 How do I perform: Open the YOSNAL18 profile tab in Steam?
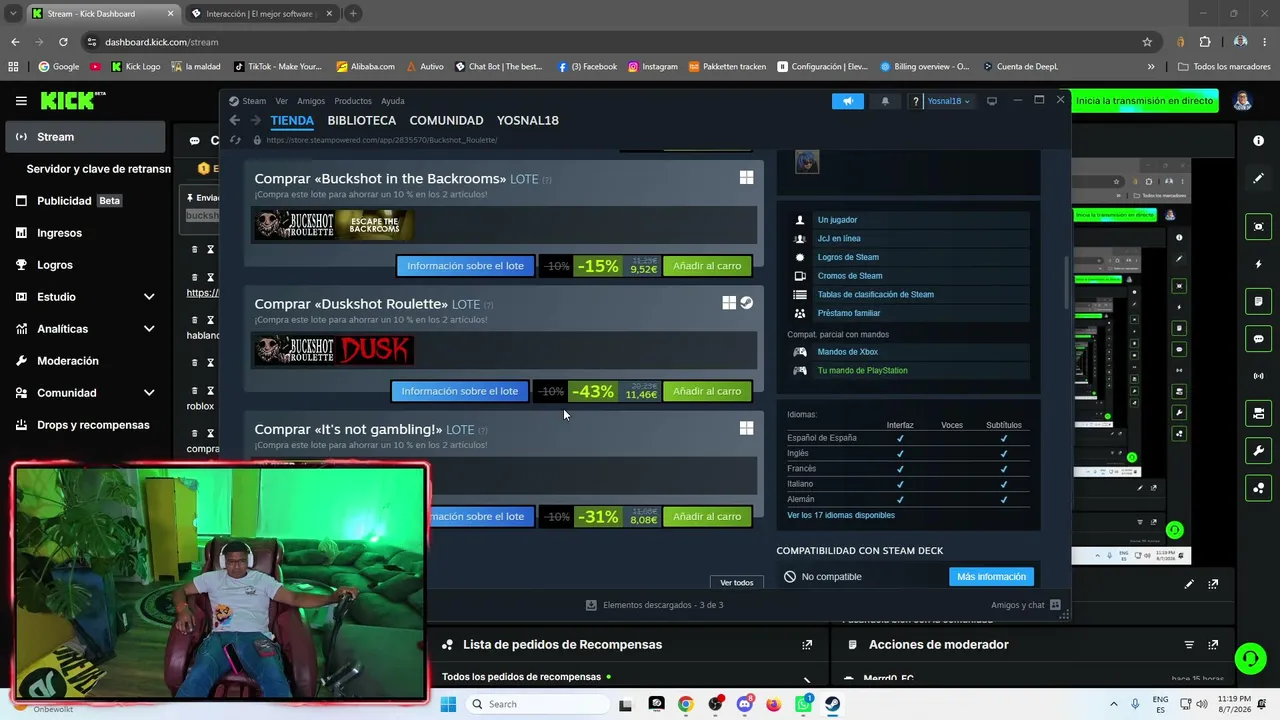click(x=528, y=120)
